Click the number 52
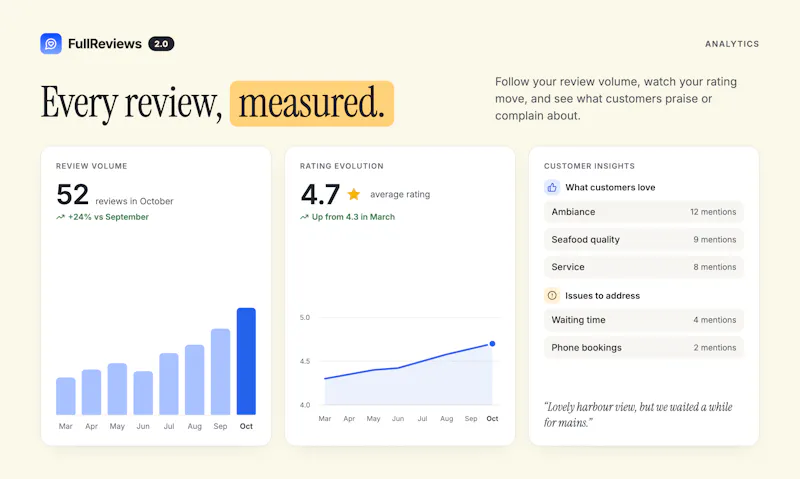The height and width of the screenshot is (479, 800). point(72,194)
